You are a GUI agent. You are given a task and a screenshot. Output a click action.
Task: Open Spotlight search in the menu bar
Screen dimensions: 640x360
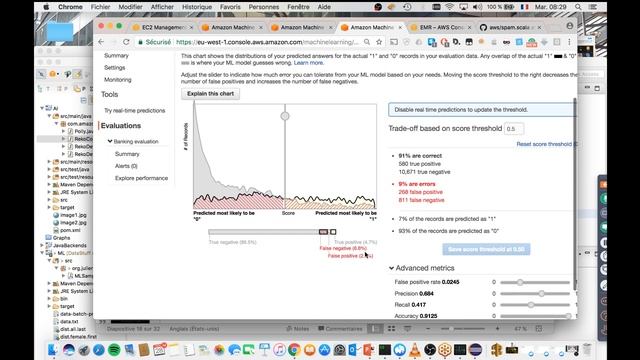(x=578, y=7)
